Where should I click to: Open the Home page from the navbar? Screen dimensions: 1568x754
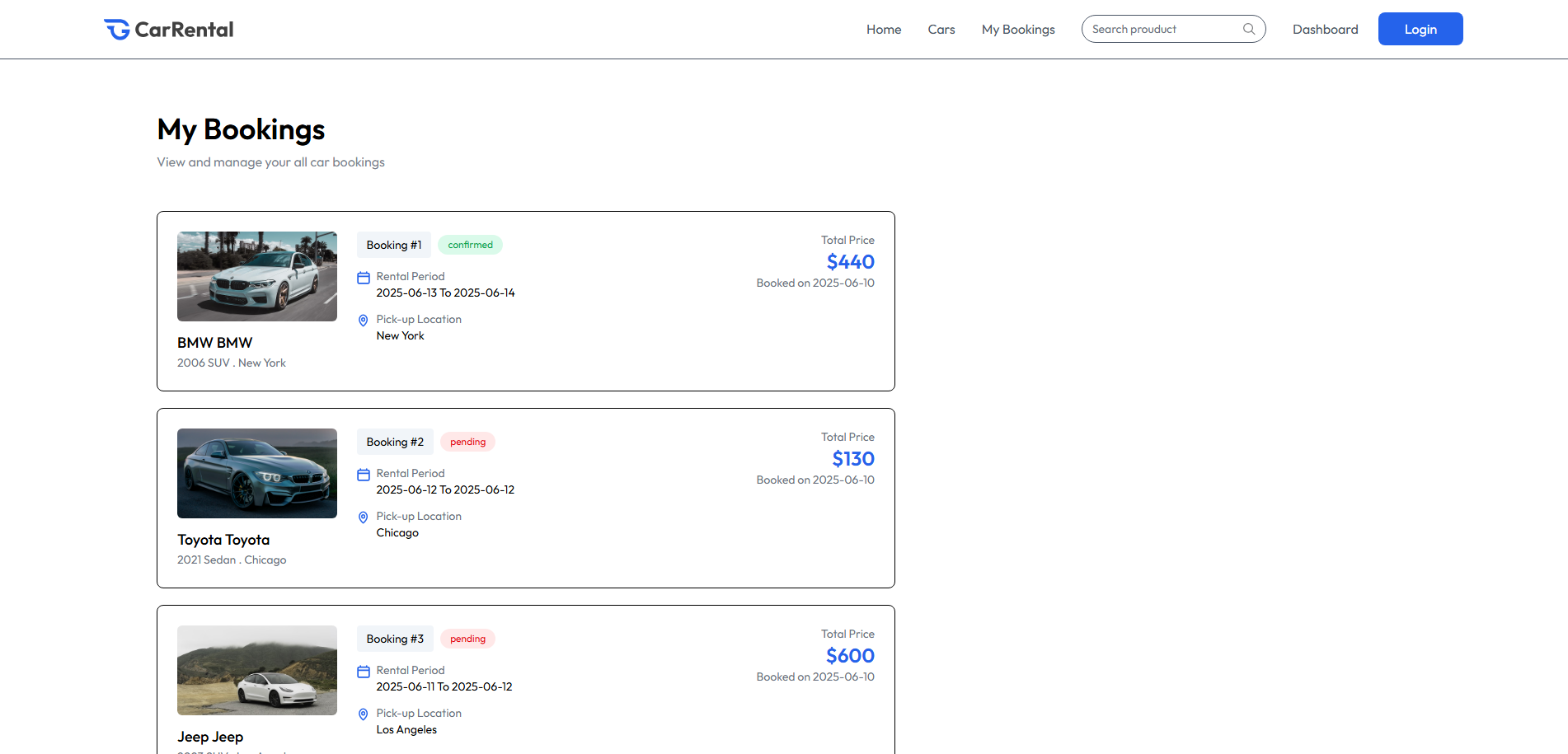(883, 29)
